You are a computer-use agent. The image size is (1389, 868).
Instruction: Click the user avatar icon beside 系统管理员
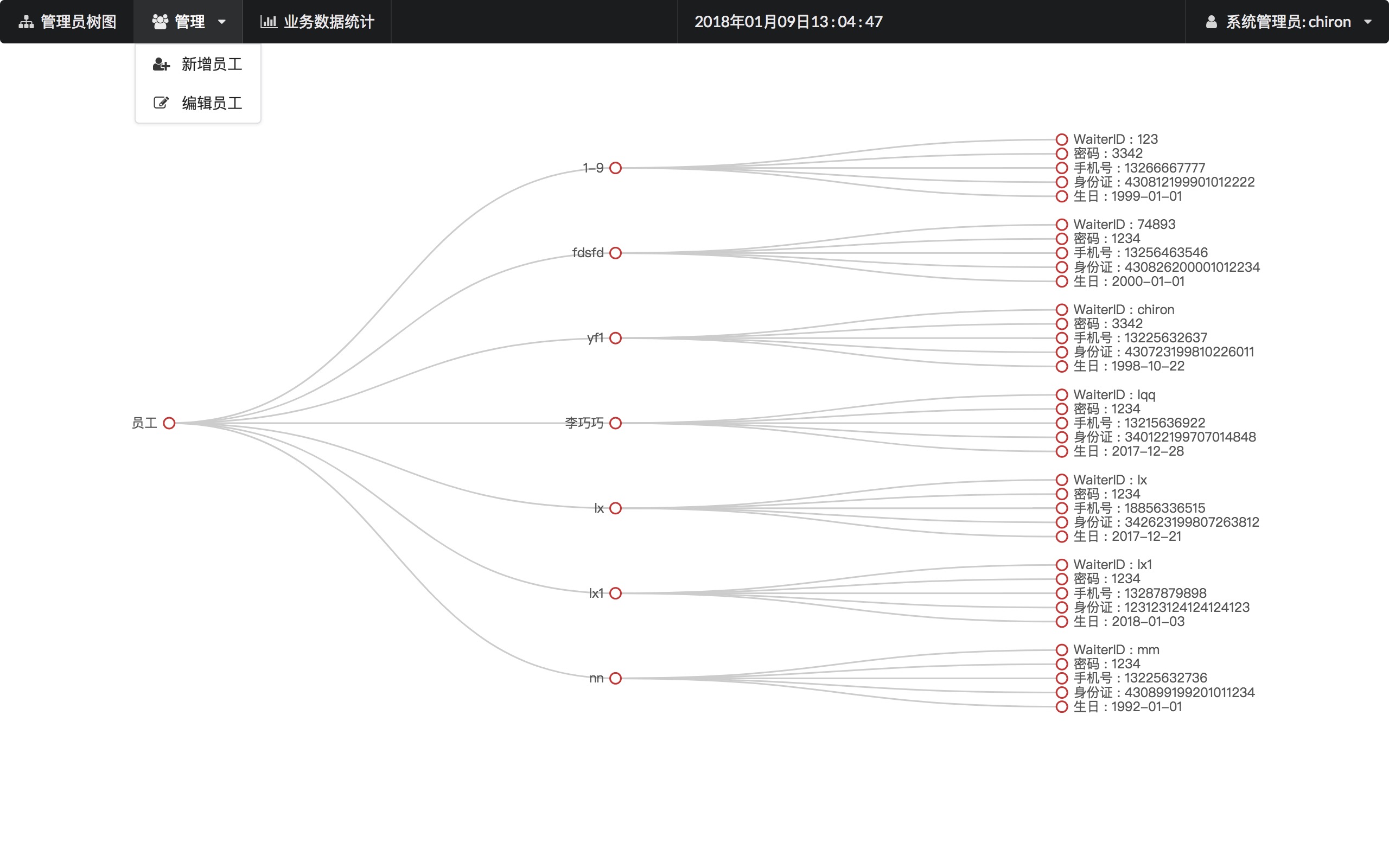pos(1211,22)
